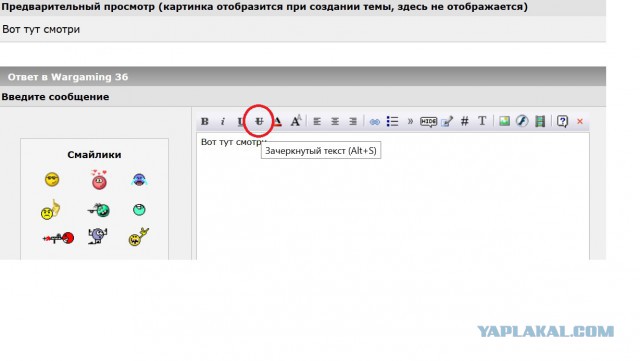Screen dimensions: 640x361
Task: Click the edit pencil icon in toolbar
Action: coord(447,121)
